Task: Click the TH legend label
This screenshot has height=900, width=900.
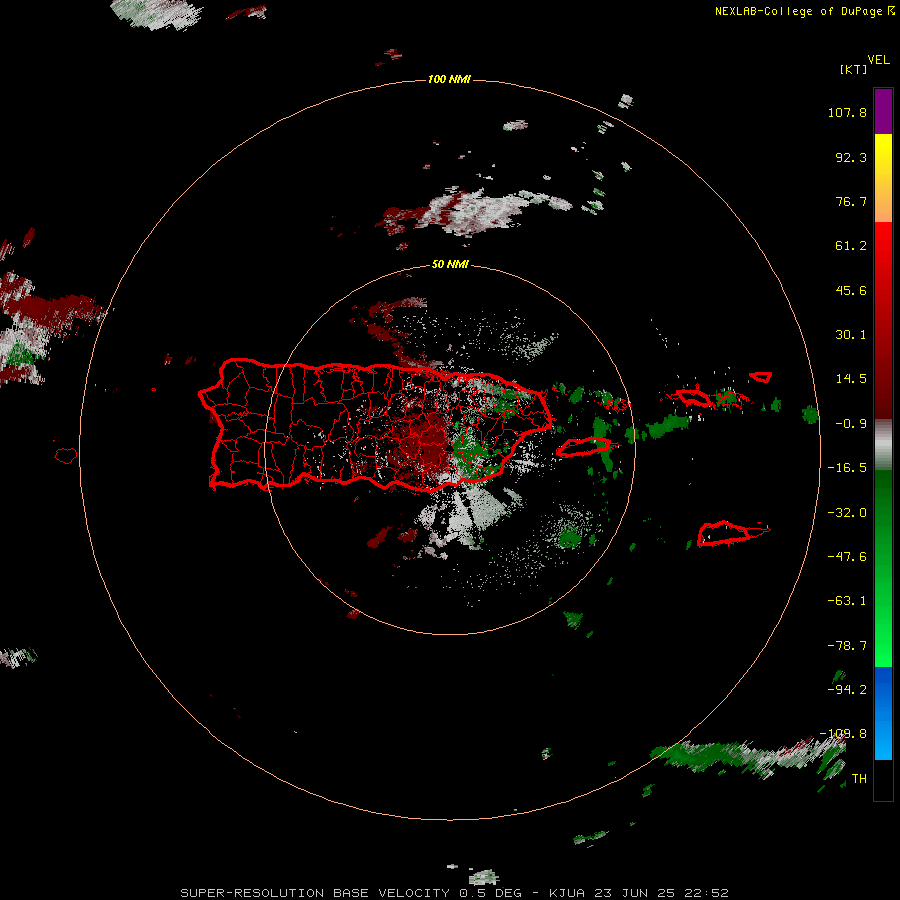Action: point(859,779)
